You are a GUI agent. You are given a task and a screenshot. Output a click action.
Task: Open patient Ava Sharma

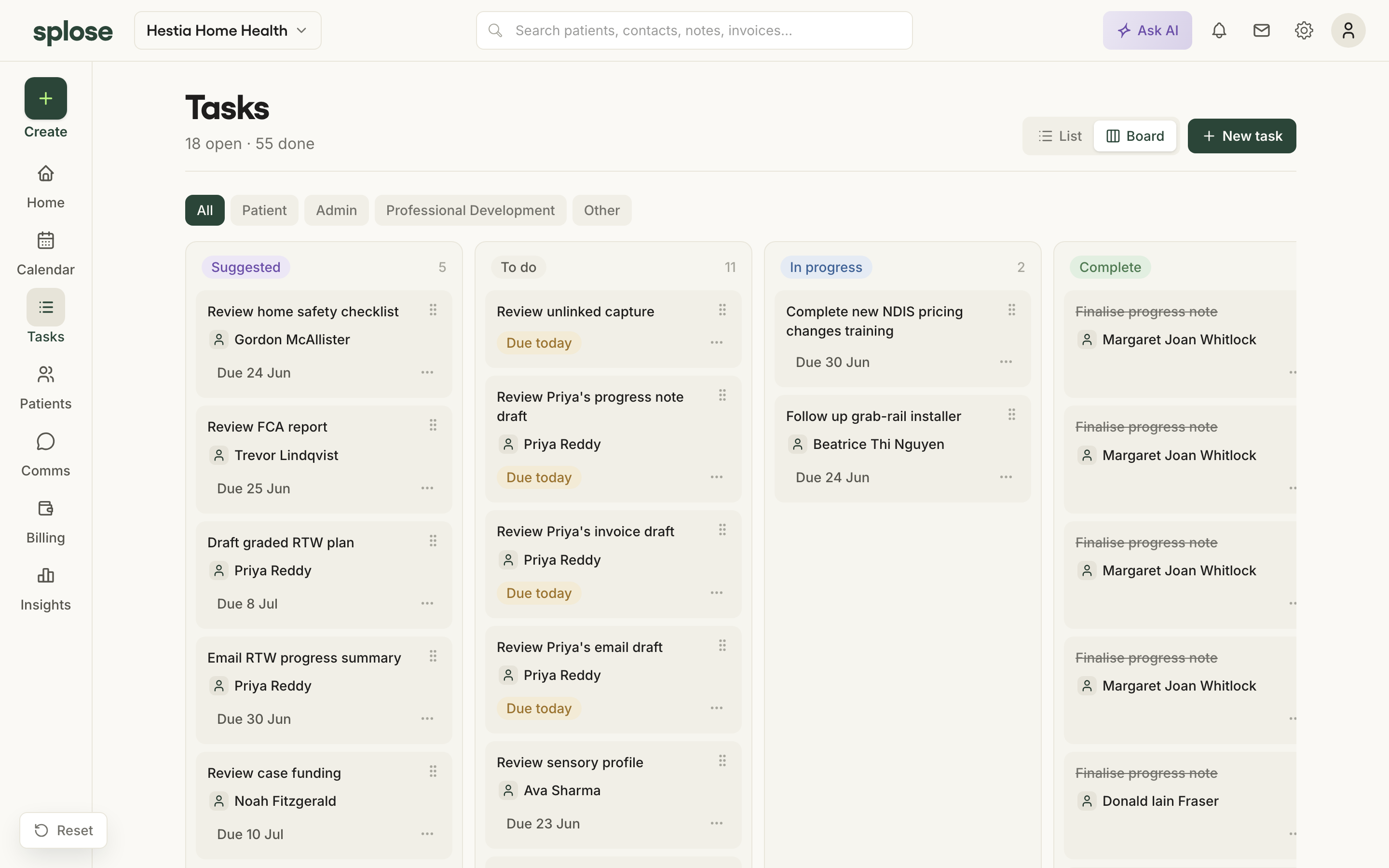pyautogui.click(x=562, y=790)
